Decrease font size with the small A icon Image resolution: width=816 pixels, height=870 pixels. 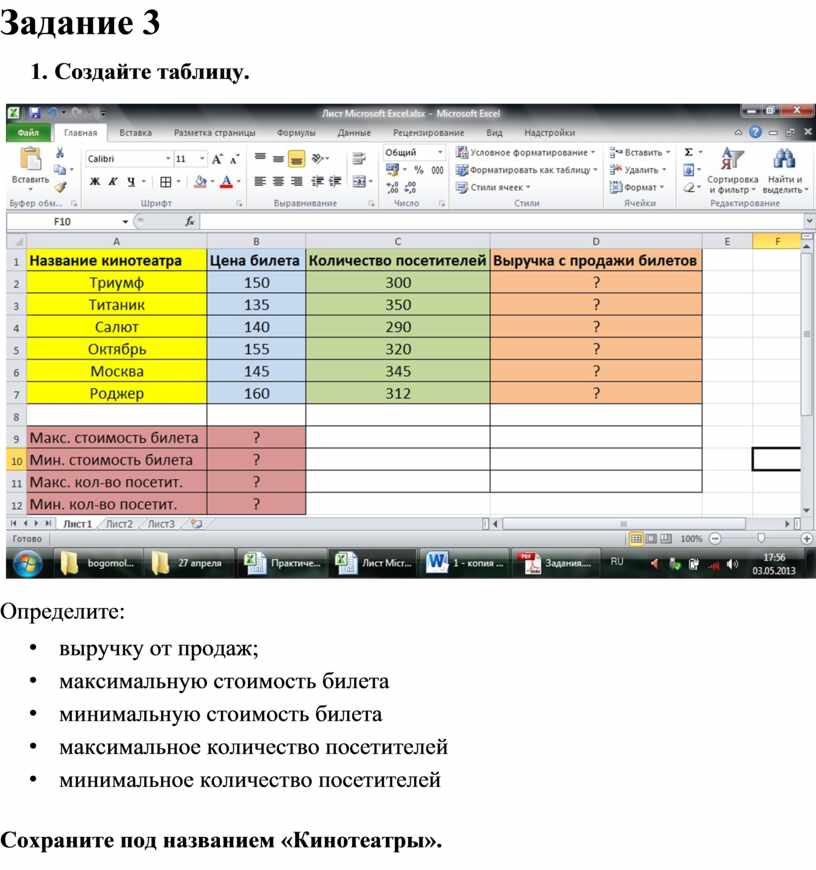[x=234, y=160]
